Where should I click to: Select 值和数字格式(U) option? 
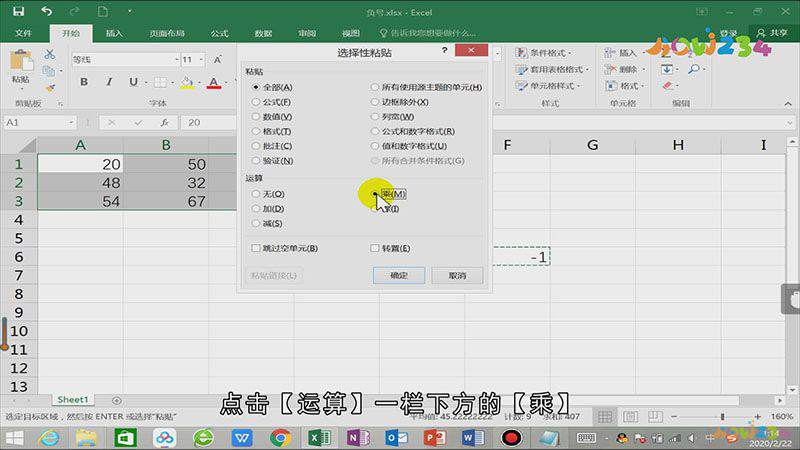(409, 146)
